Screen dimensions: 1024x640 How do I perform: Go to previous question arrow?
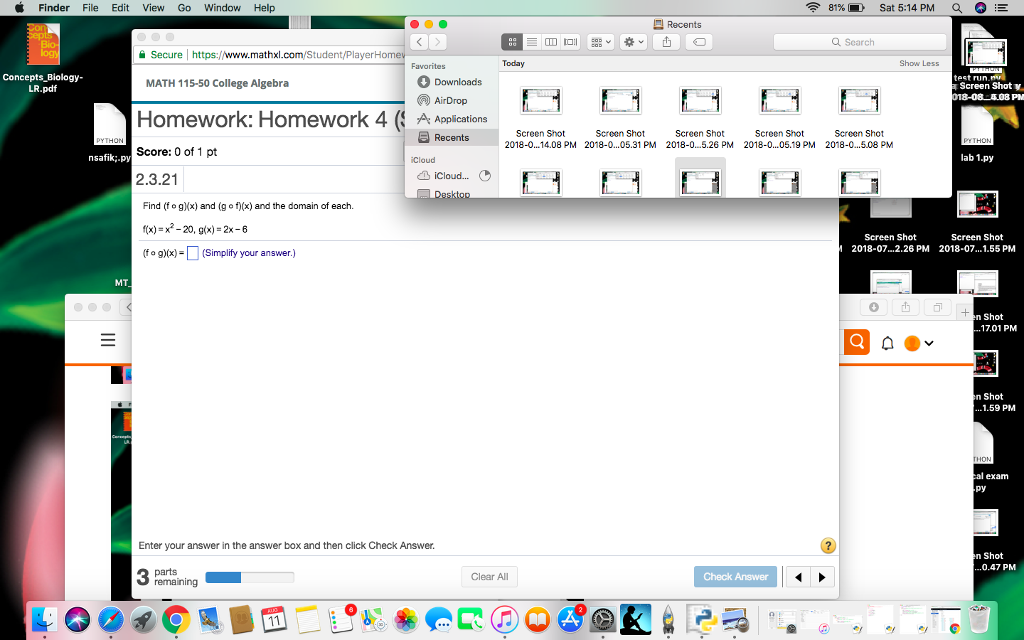click(x=798, y=577)
